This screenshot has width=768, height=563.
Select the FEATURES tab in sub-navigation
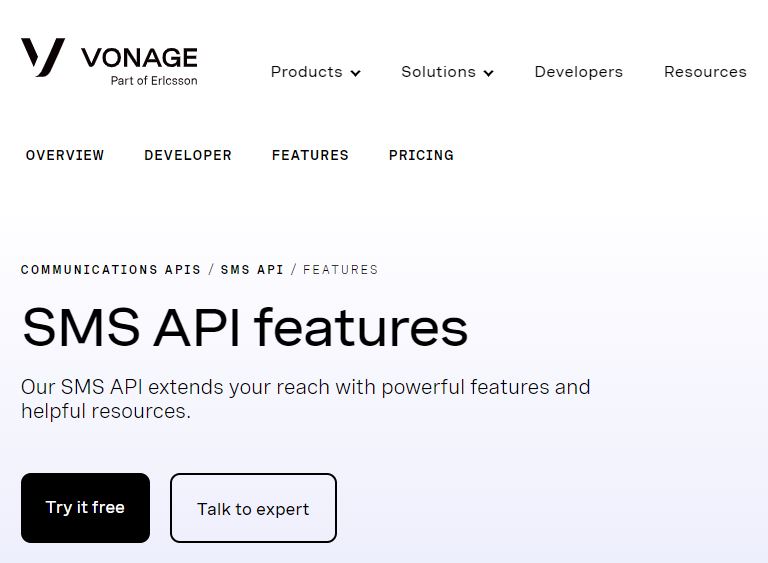[310, 155]
